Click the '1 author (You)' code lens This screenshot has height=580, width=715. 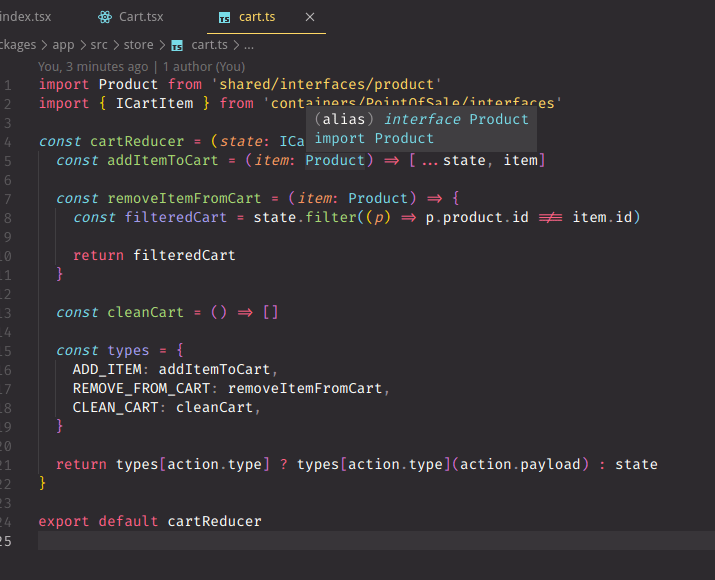click(204, 67)
